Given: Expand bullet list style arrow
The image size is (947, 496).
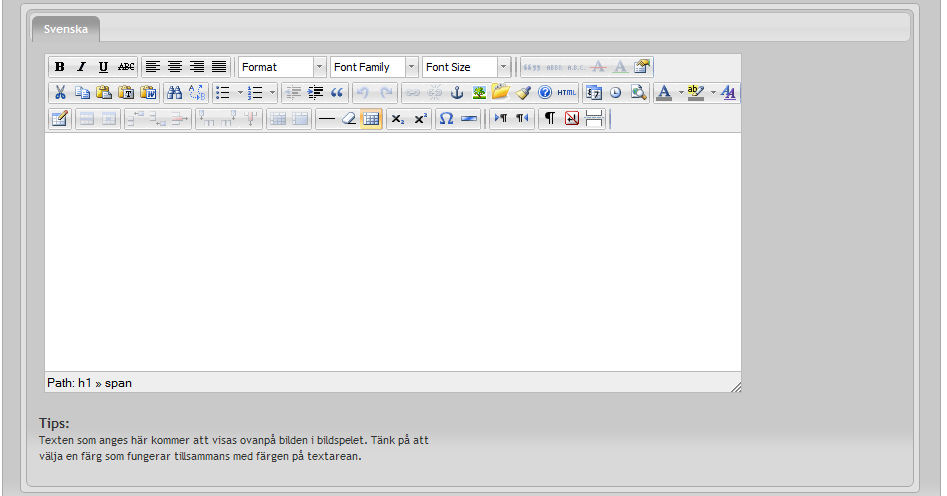Looking at the screenshot, I should click(x=240, y=93).
